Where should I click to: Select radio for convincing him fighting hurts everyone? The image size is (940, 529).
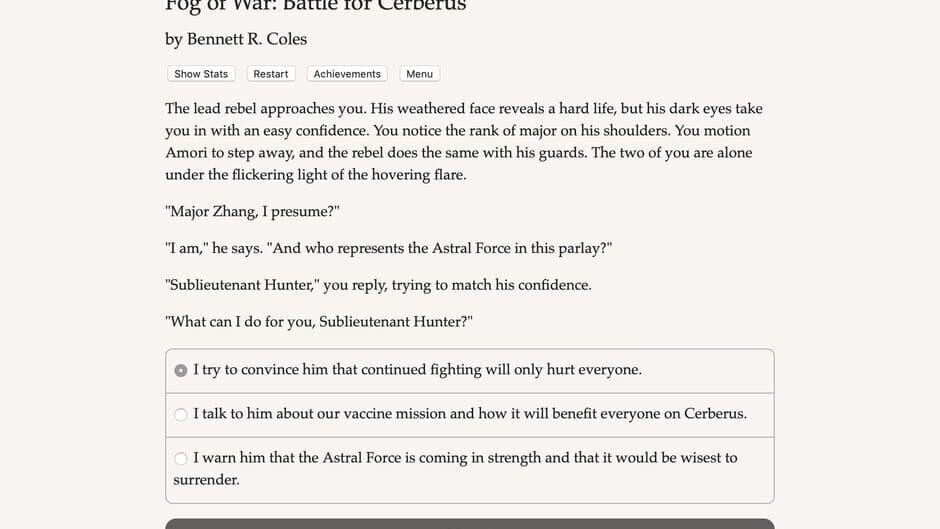click(x=180, y=371)
